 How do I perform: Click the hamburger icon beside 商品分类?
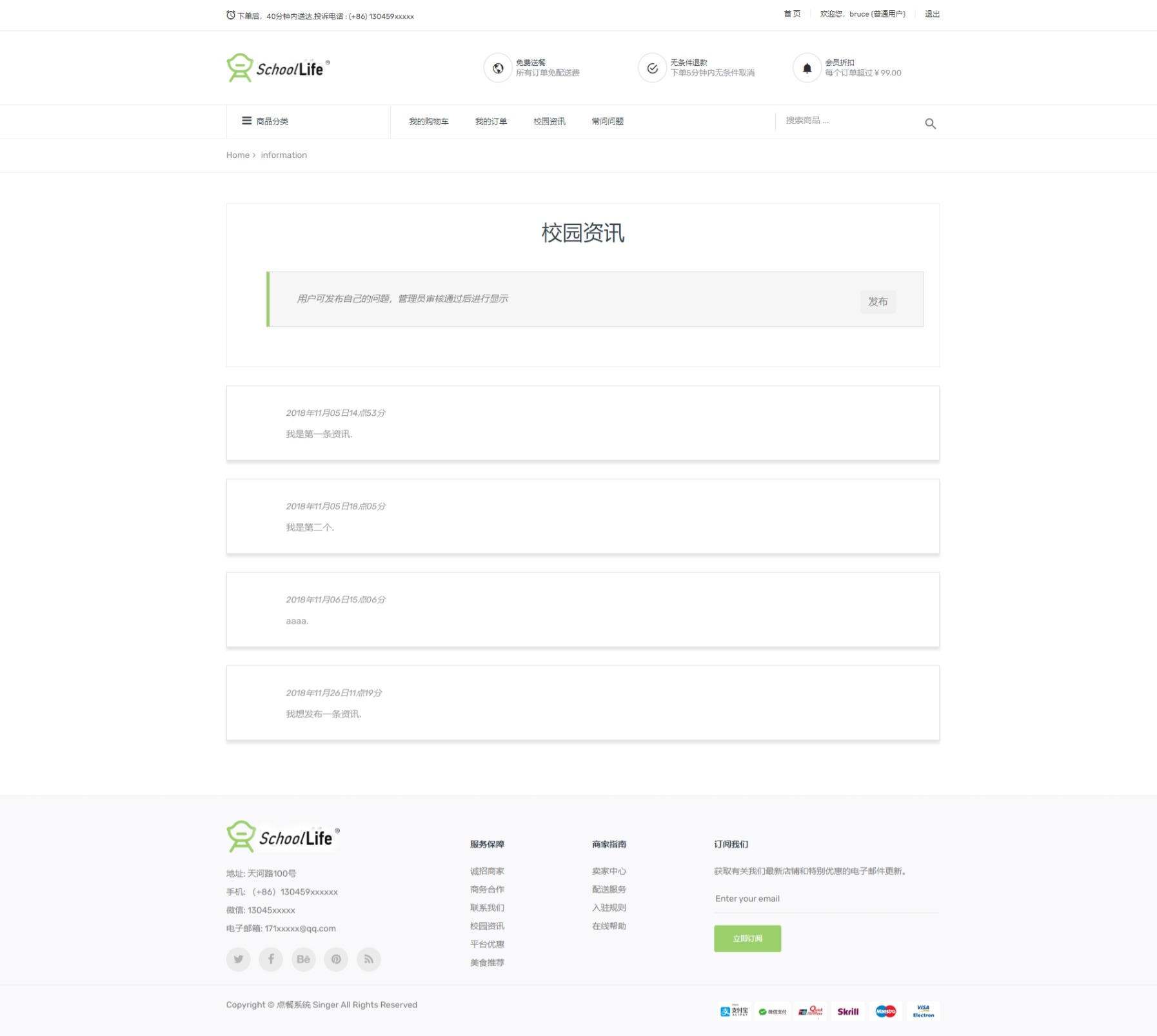point(246,121)
